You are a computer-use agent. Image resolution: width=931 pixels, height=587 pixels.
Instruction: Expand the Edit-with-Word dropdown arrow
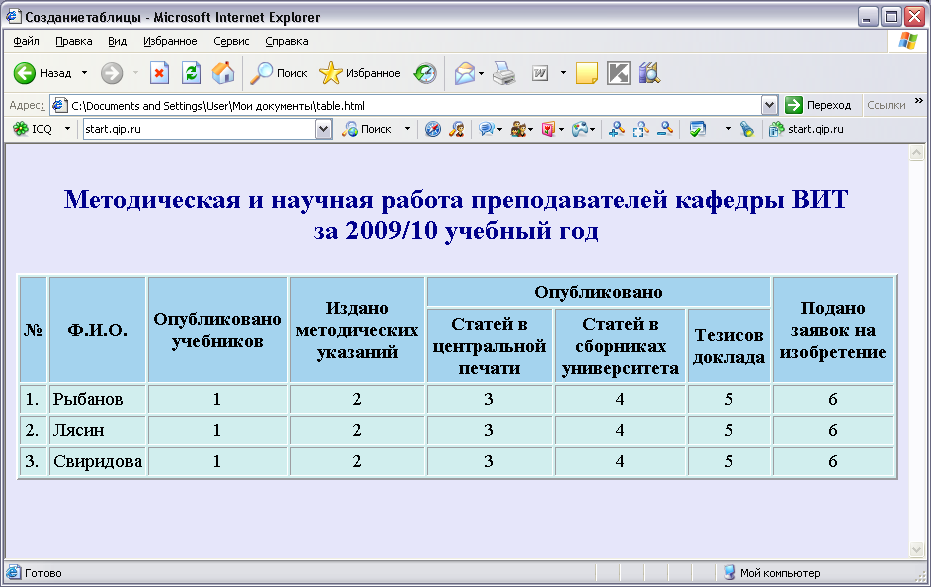pyautogui.click(x=563, y=73)
